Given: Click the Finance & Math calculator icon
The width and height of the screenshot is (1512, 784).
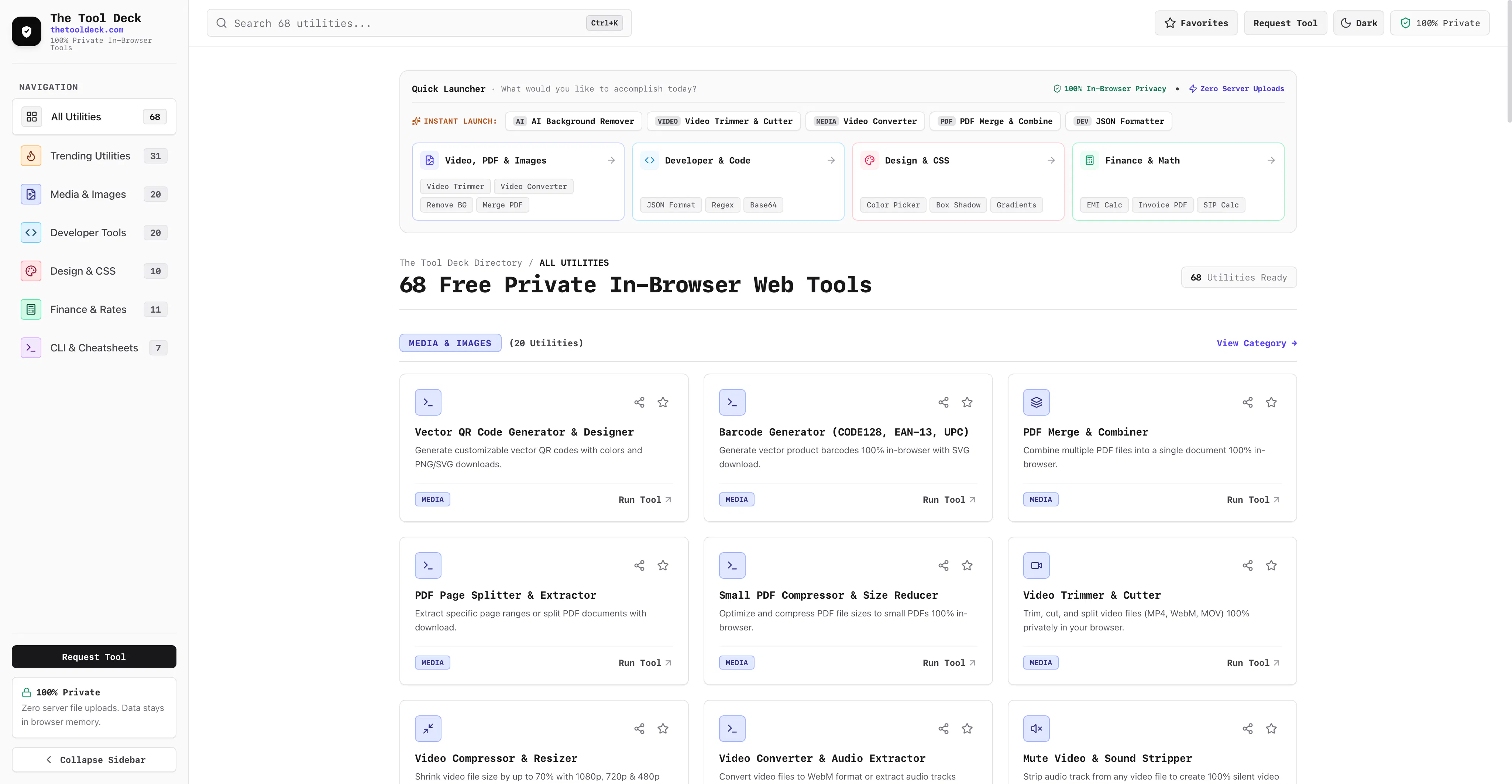Looking at the screenshot, I should click(x=1089, y=160).
